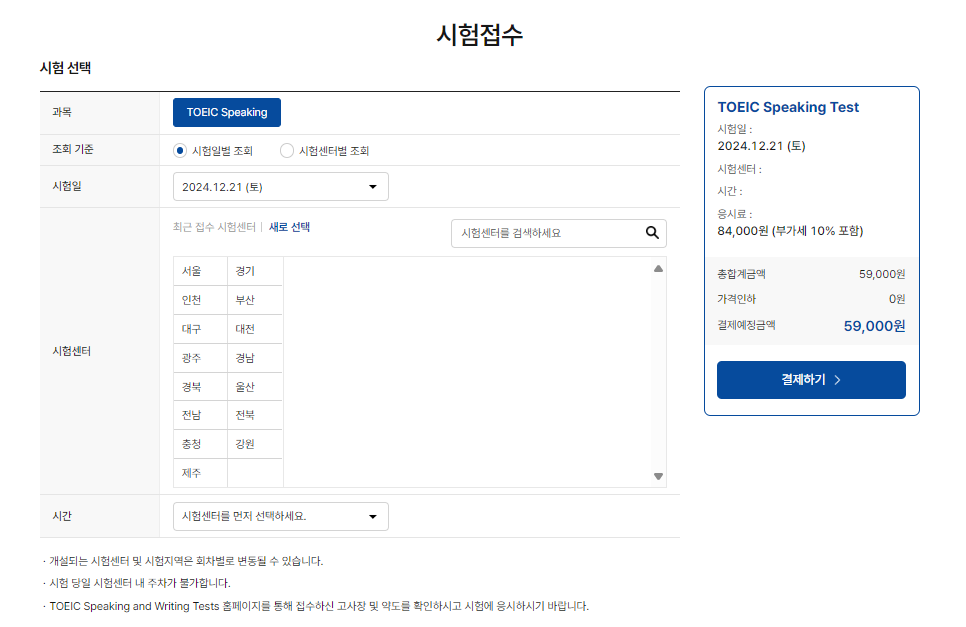This screenshot has height=627, width=966.
Task: Pick the 제주 region
Action: click(200, 473)
